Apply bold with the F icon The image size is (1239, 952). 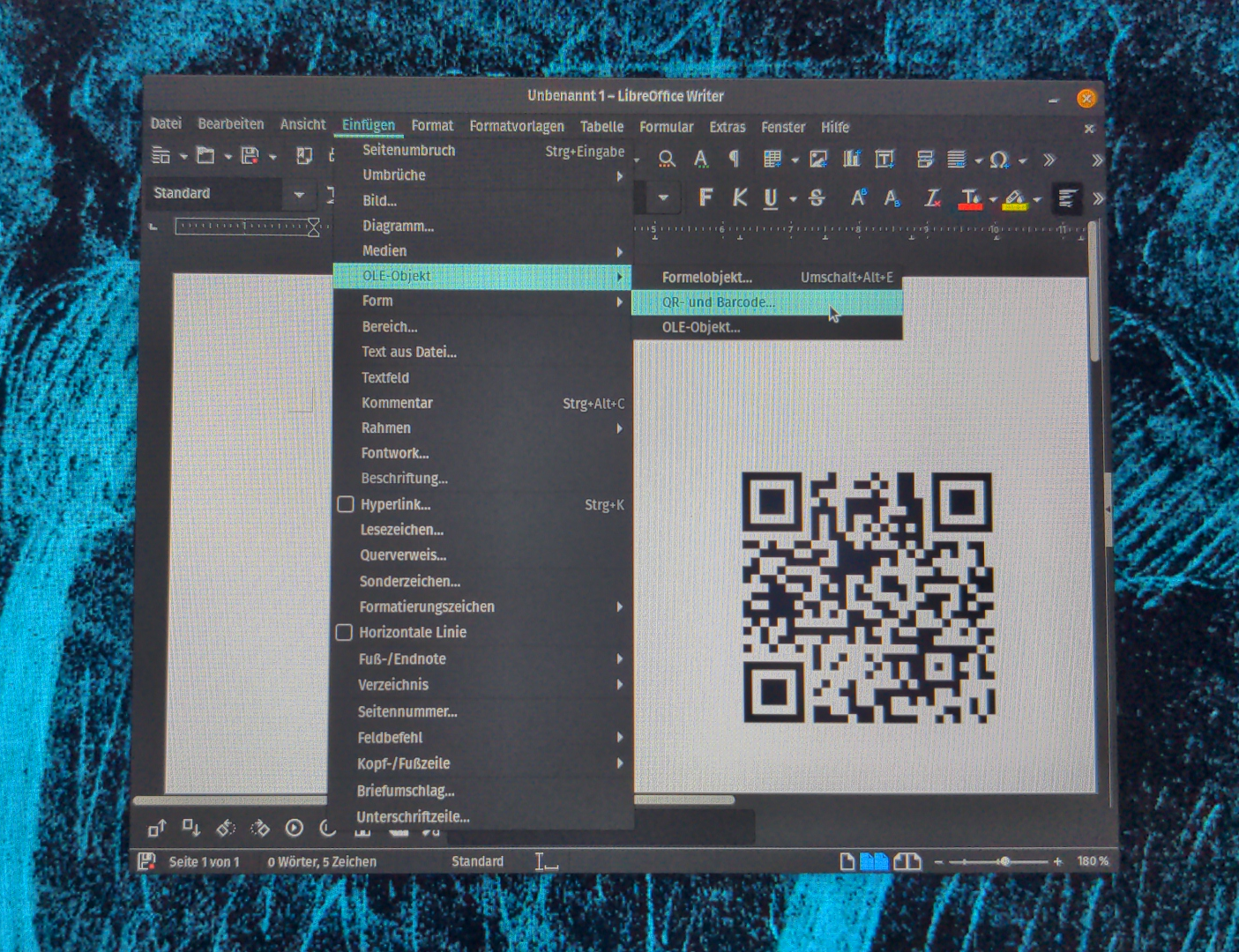705,198
